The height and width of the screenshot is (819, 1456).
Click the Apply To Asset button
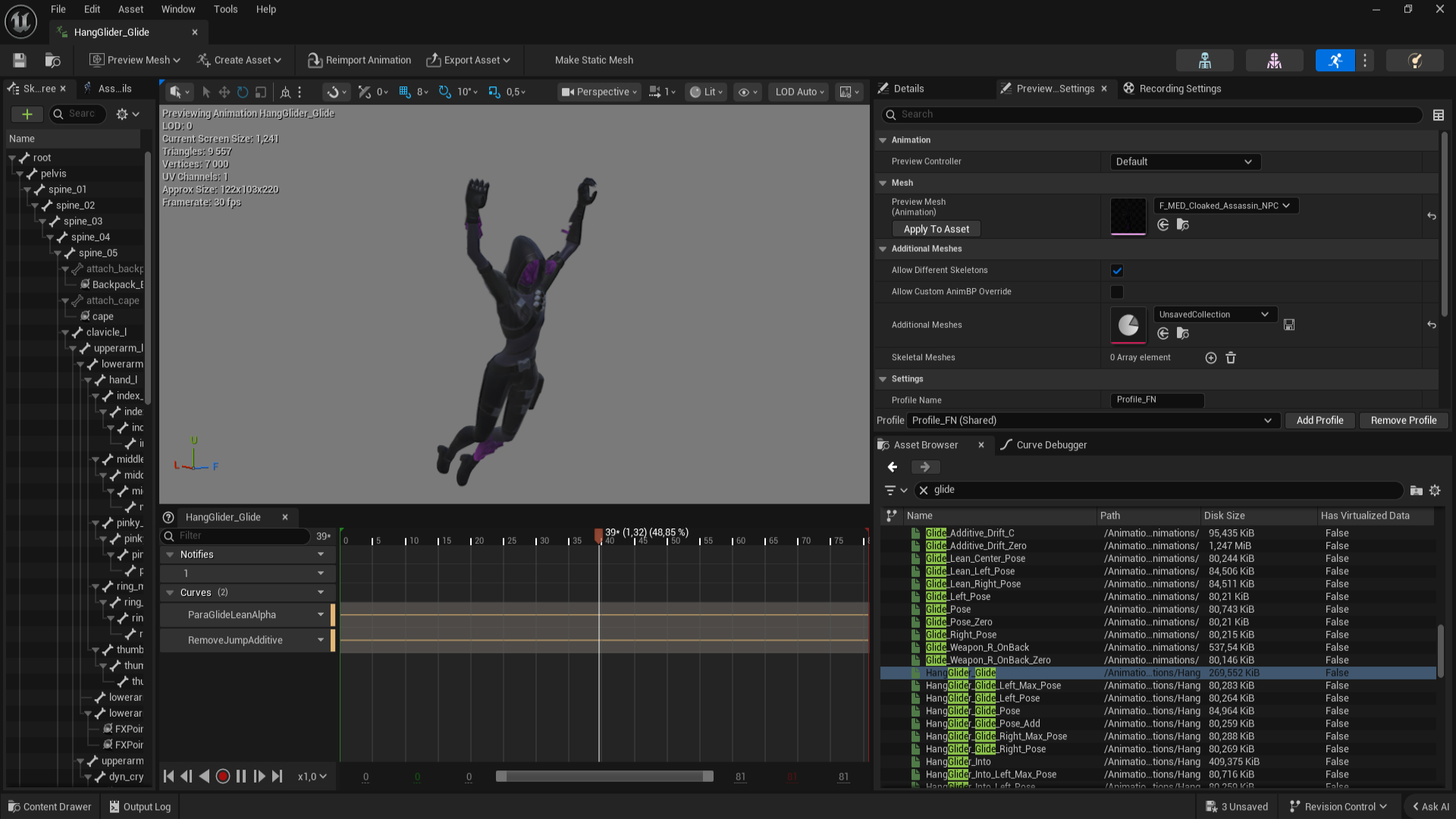[x=936, y=228]
